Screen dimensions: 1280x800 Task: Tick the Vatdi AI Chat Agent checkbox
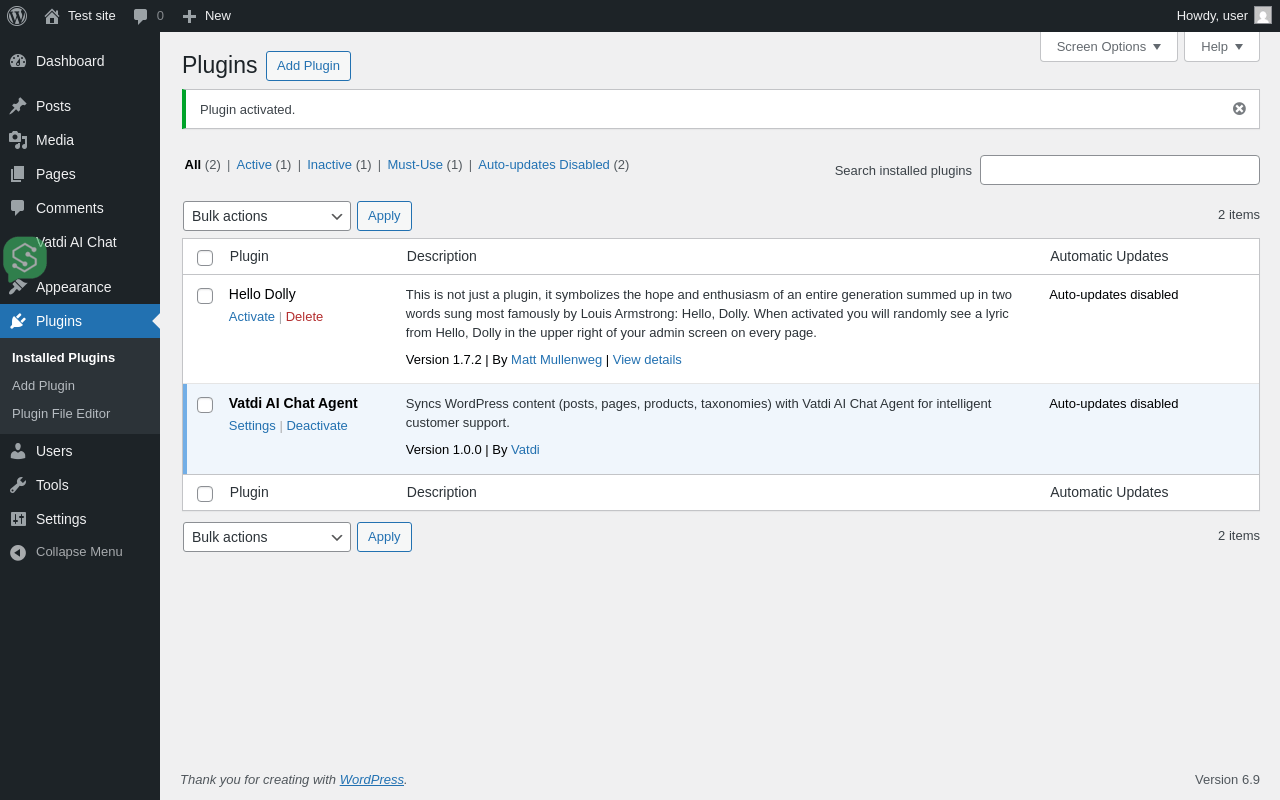pyautogui.click(x=205, y=405)
